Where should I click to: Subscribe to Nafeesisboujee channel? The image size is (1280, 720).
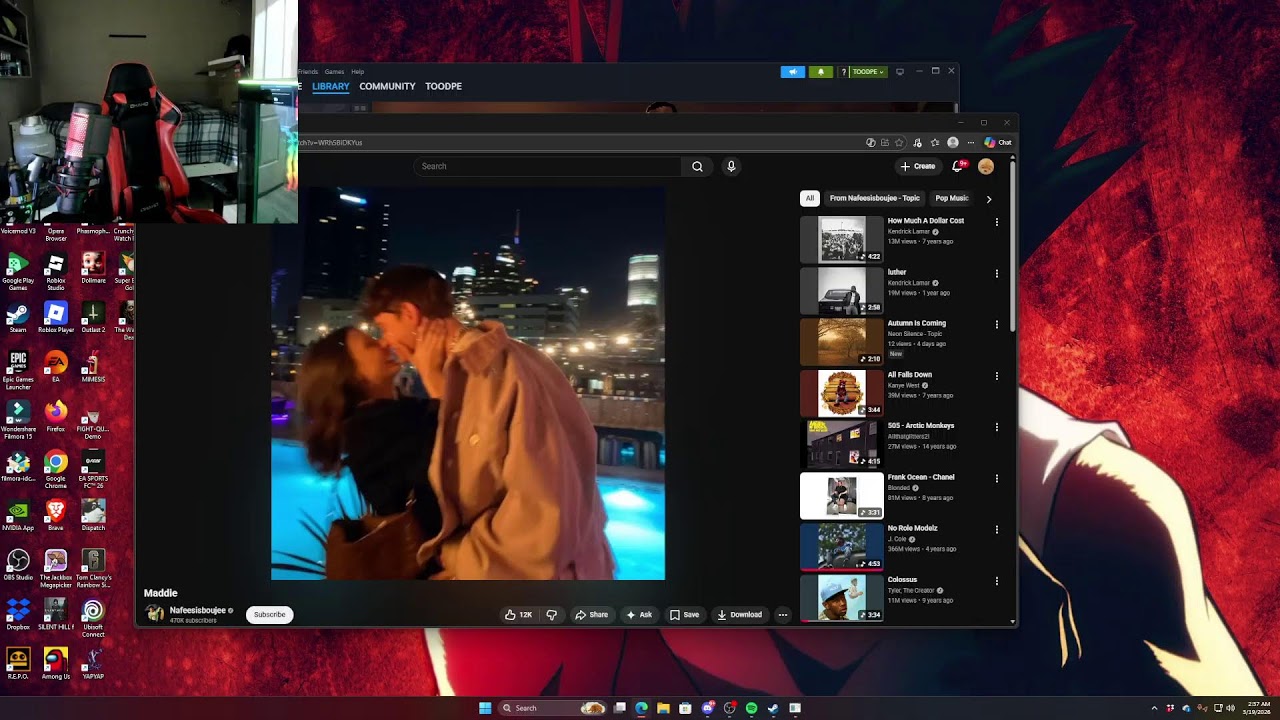(270, 615)
